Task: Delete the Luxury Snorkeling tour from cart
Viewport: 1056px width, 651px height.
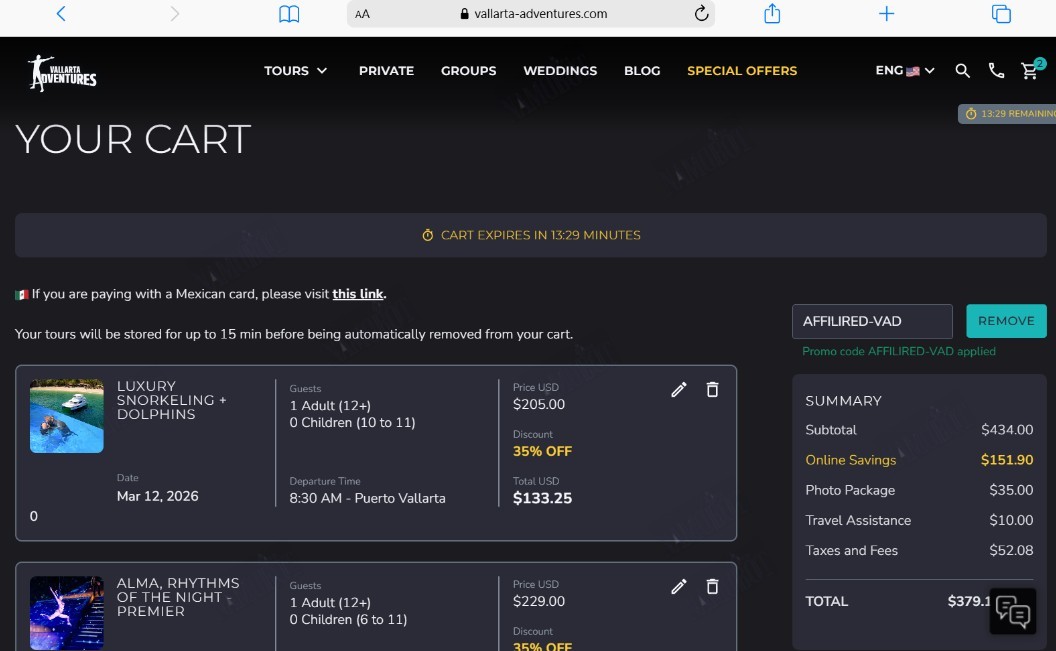Action: coord(712,389)
